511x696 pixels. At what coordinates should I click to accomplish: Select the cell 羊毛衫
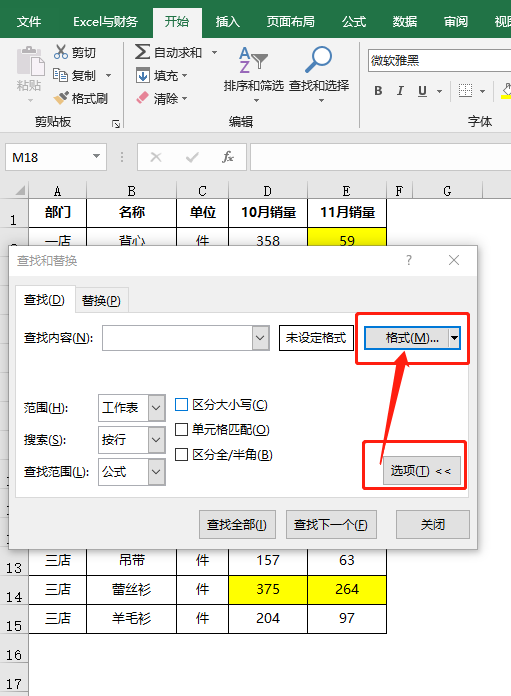coord(131,618)
